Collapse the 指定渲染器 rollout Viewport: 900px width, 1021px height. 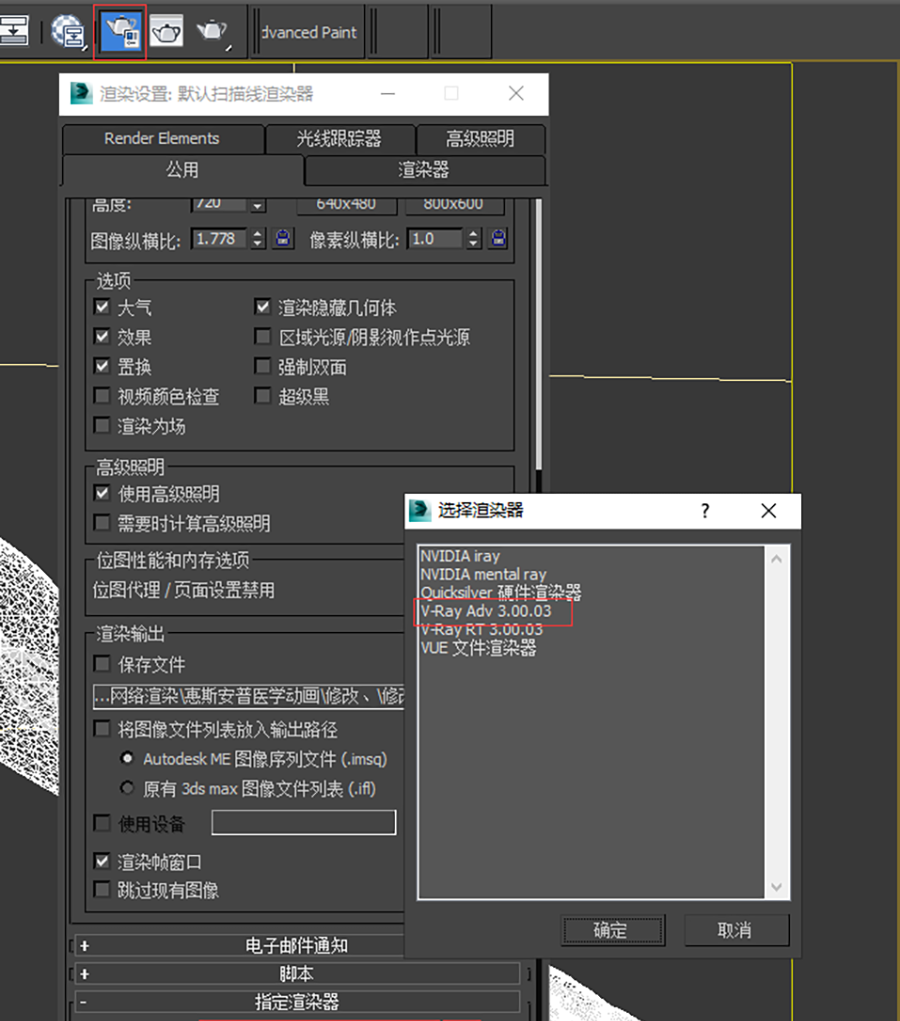tap(297, 1001)
